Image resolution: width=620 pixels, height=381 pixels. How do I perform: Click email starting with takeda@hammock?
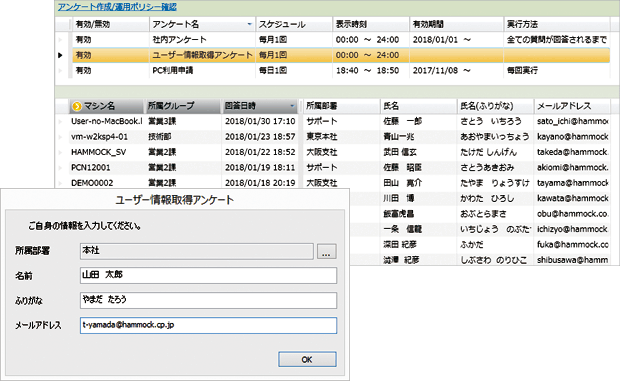[x=573, y=152]
